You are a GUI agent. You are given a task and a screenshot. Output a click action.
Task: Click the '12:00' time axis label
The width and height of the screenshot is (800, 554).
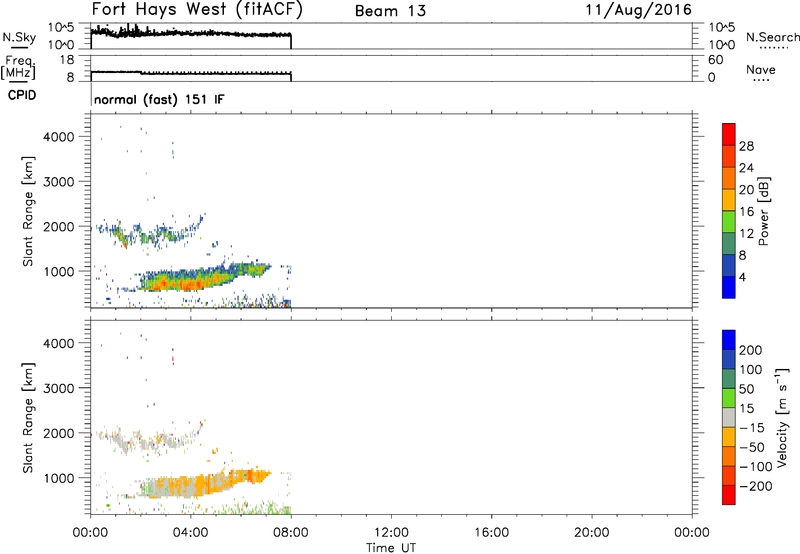391,533
